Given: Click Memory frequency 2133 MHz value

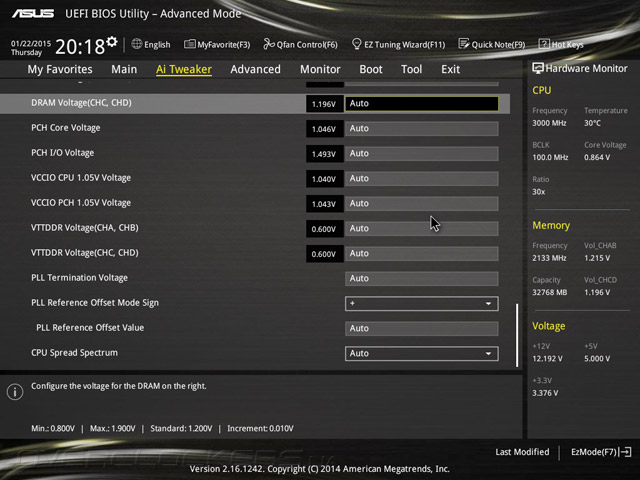Looking at the screenshot, I should coord(549,258).
